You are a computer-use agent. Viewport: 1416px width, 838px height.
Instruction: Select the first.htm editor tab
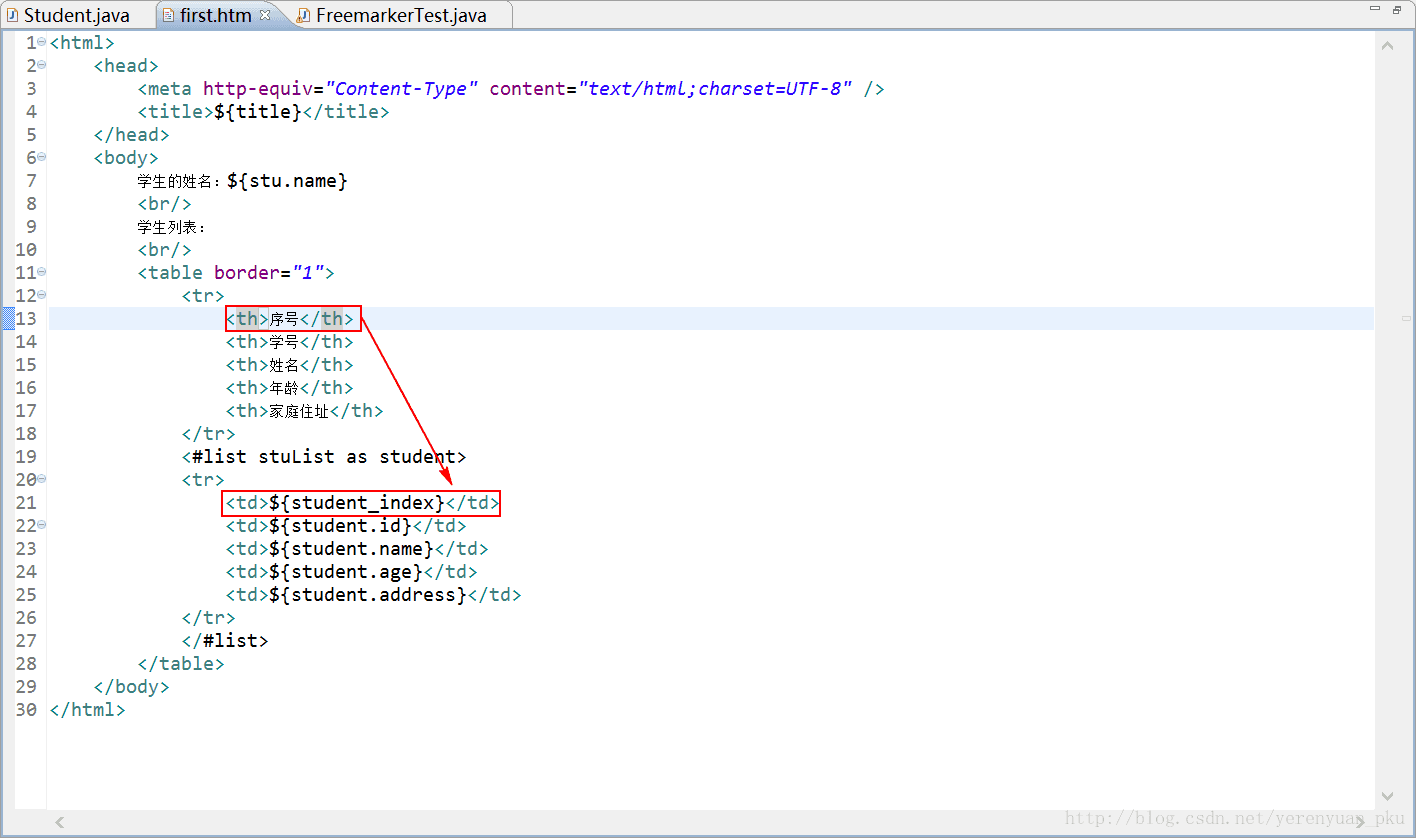coord(216,15)
